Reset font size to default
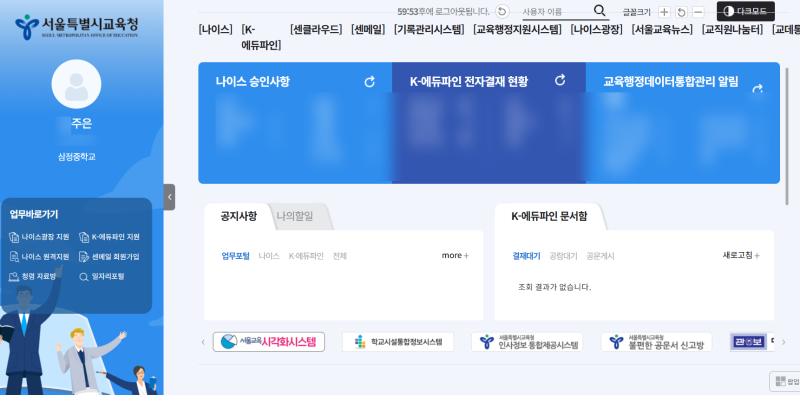The image size is (800, 395). point(681,12)
